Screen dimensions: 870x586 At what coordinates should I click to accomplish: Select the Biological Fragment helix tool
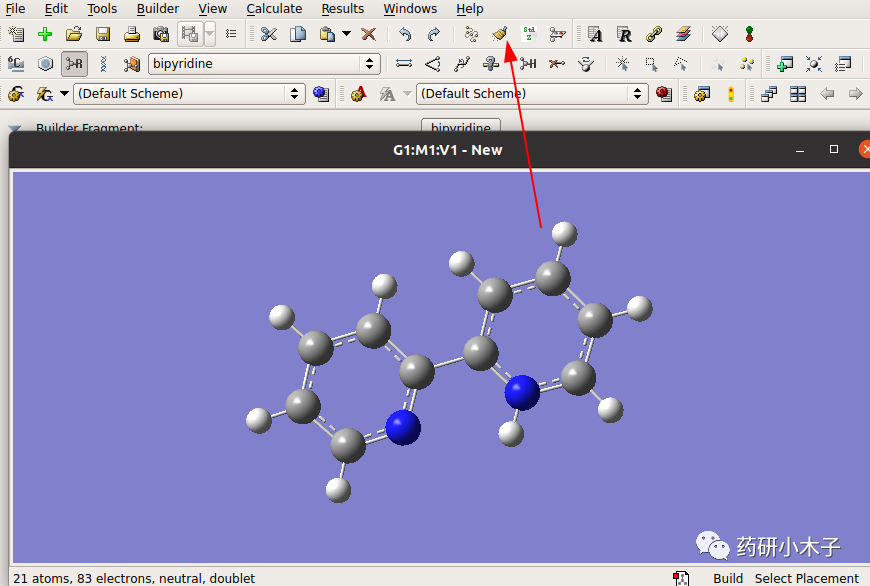point(103,64)
